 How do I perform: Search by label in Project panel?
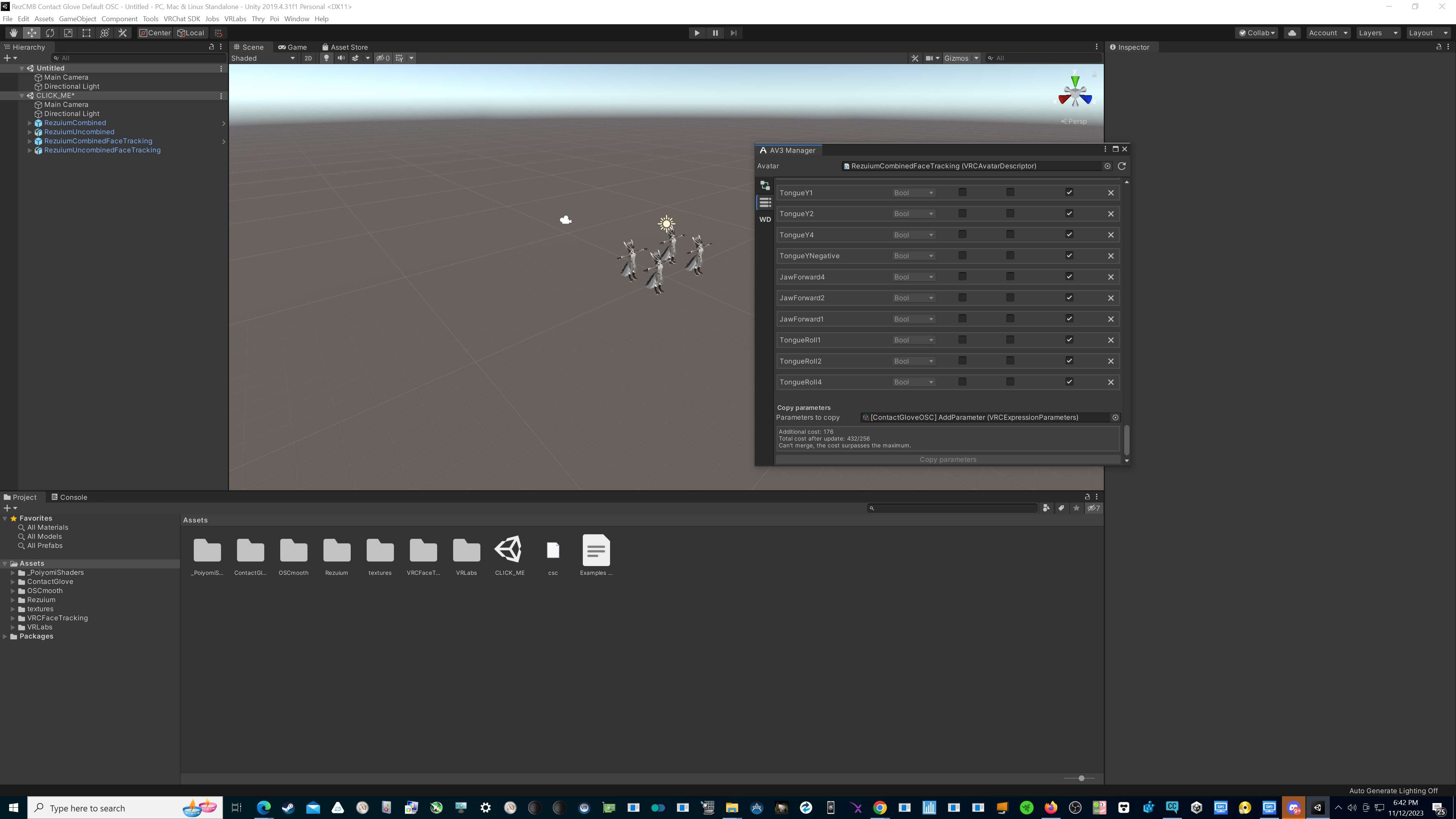click(1061, 508)
